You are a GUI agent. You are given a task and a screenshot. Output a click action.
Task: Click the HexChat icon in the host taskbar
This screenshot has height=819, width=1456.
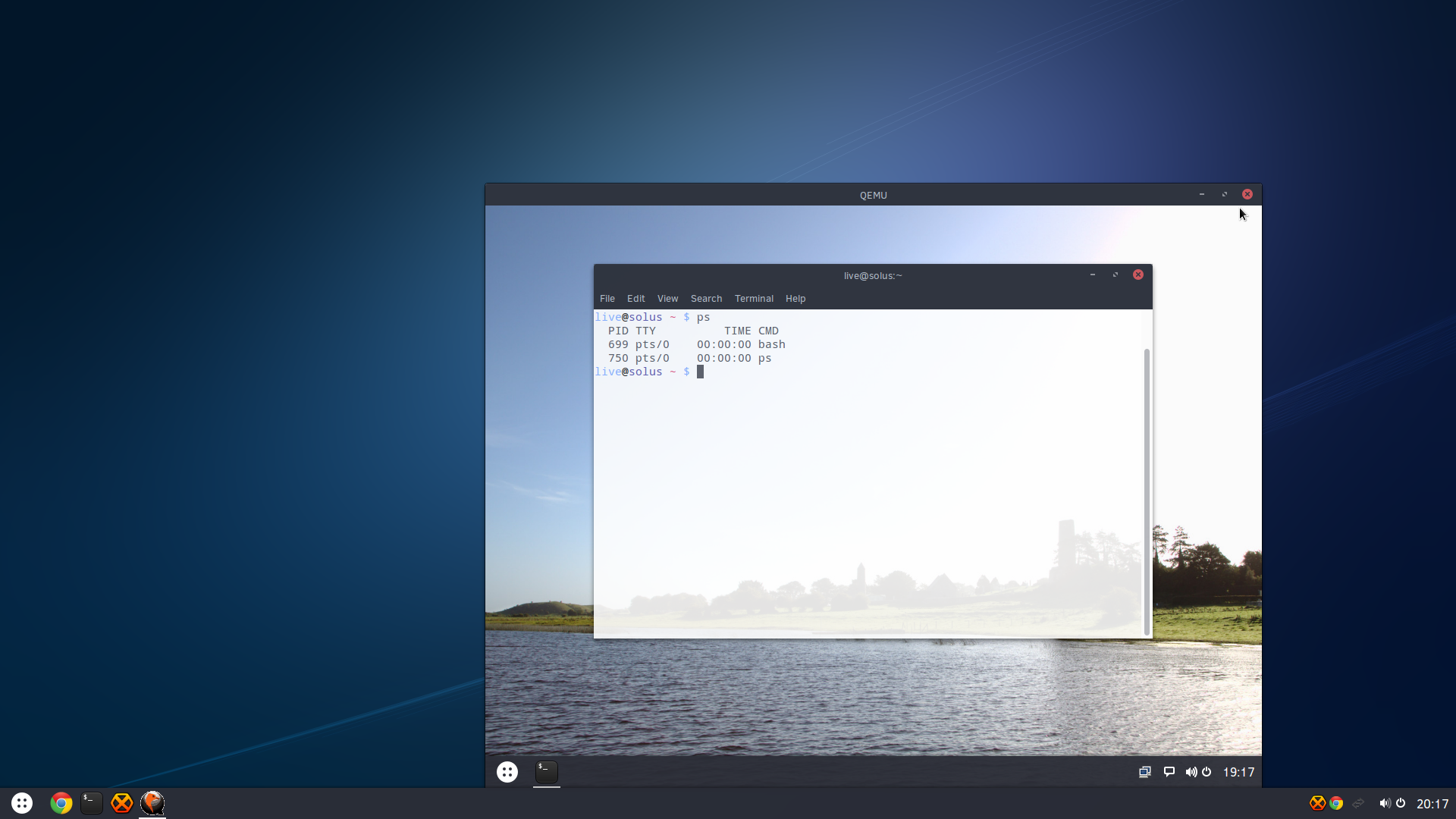tap(122, 803)
